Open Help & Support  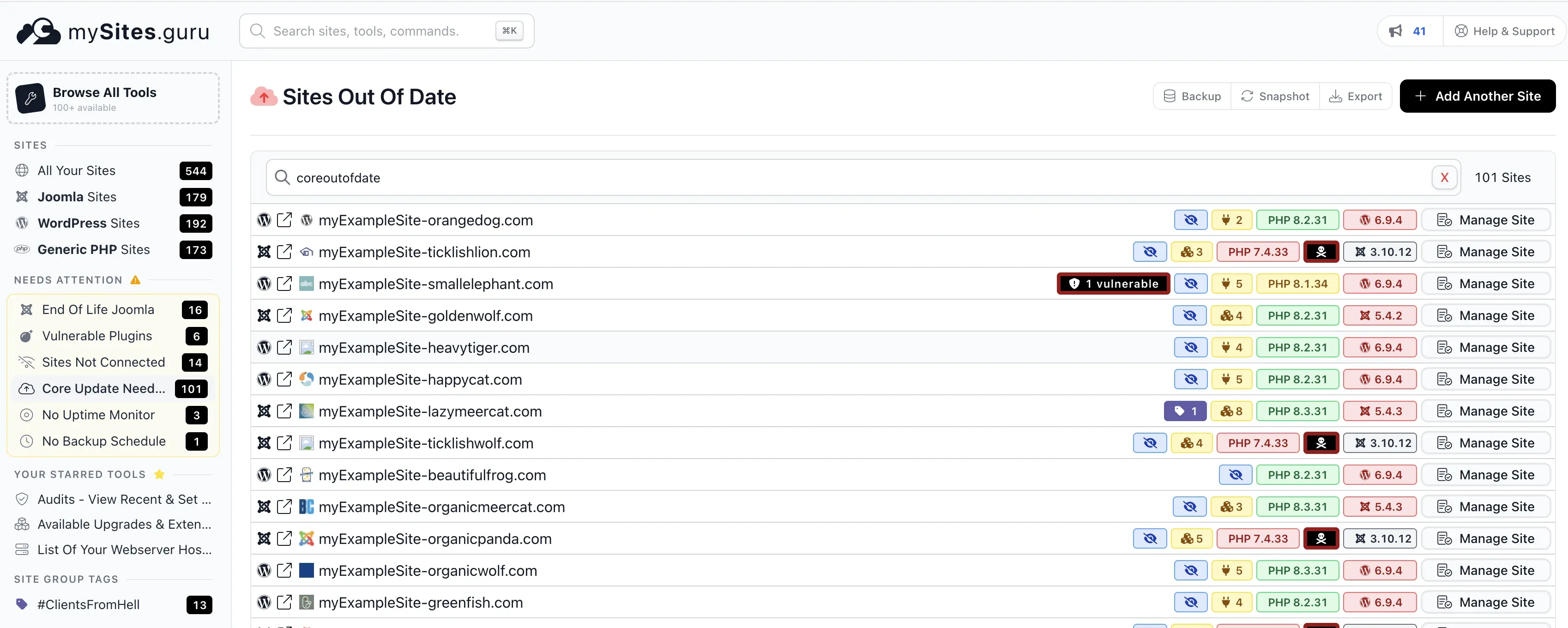(1504, 31)
